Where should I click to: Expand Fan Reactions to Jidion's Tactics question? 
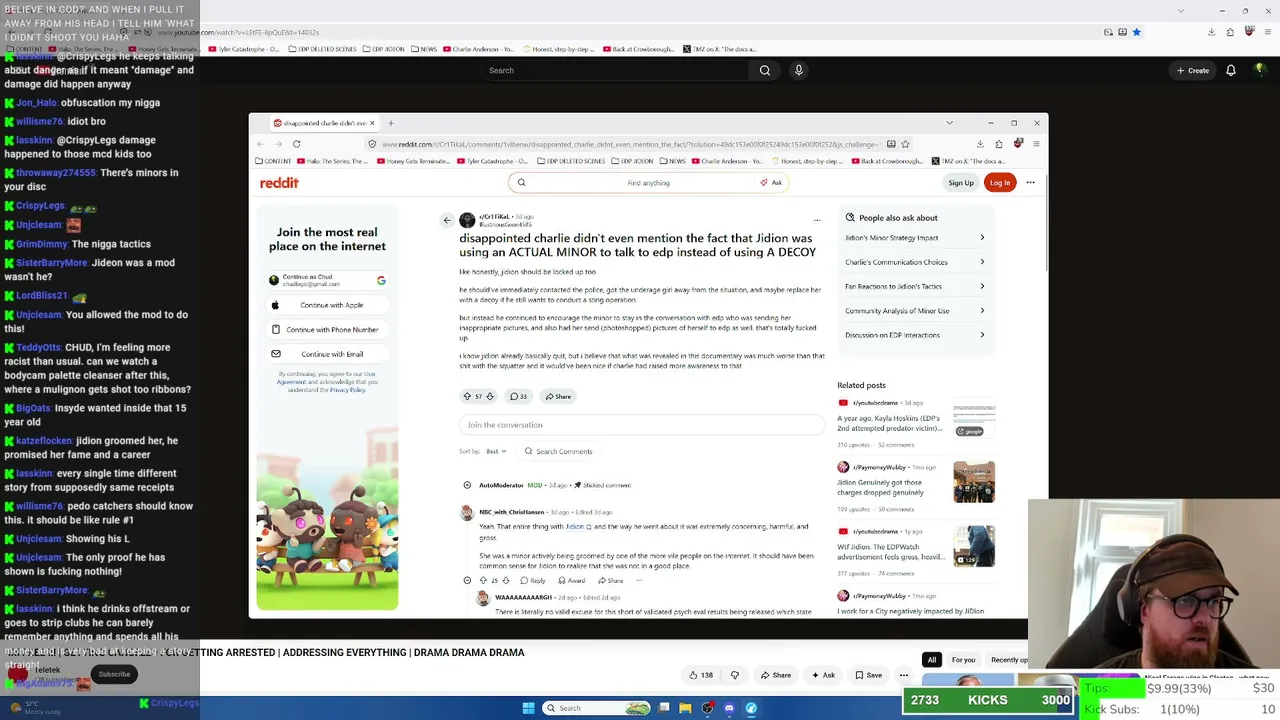point(915,287)
